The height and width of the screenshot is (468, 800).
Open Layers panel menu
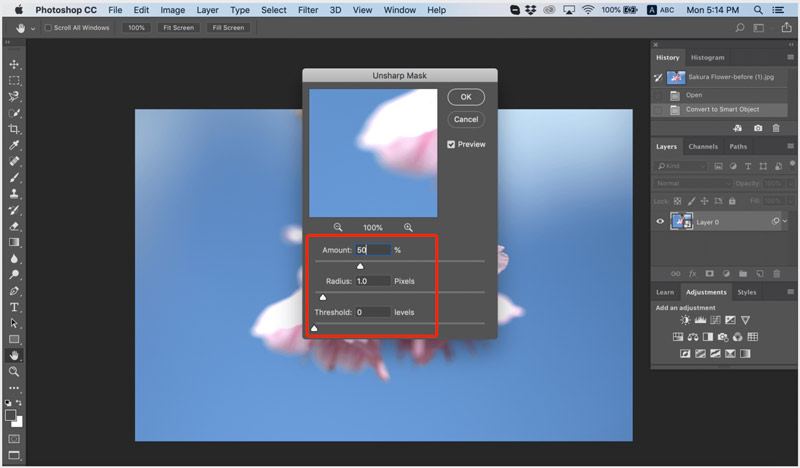(x=790, y=146)
